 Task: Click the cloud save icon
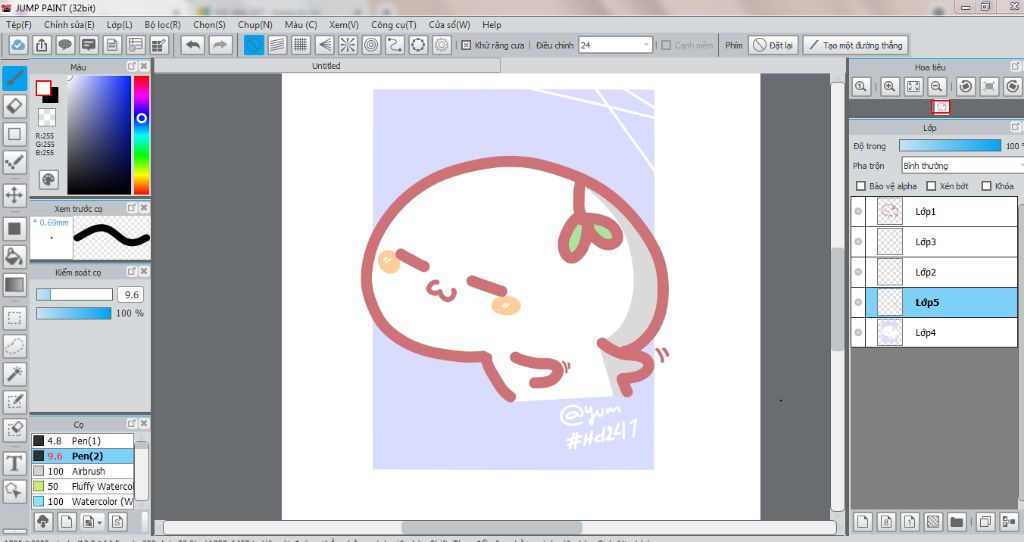tap(18, 45)
